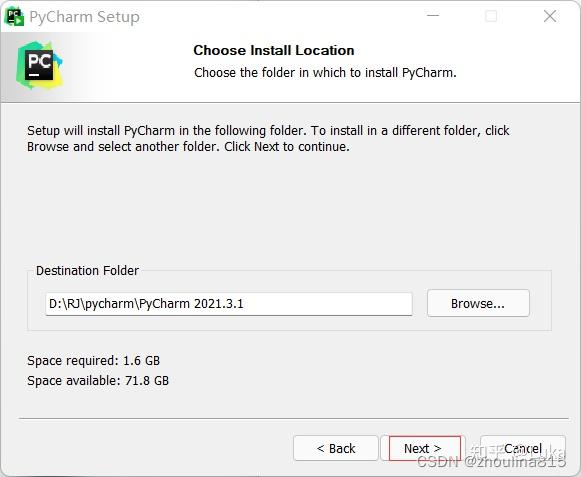Click the large PyCharm PC logo

coord(39,66)
